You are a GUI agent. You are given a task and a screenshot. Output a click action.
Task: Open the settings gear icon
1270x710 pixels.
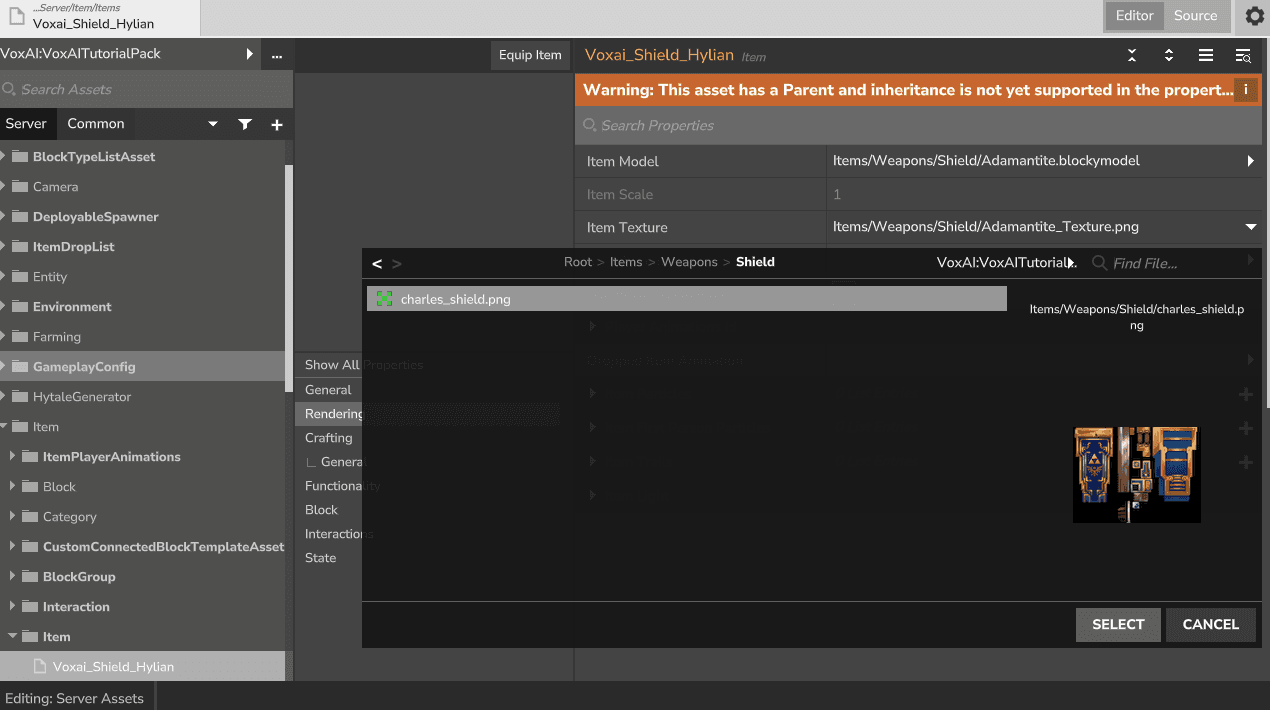(x=1254, y=16)
